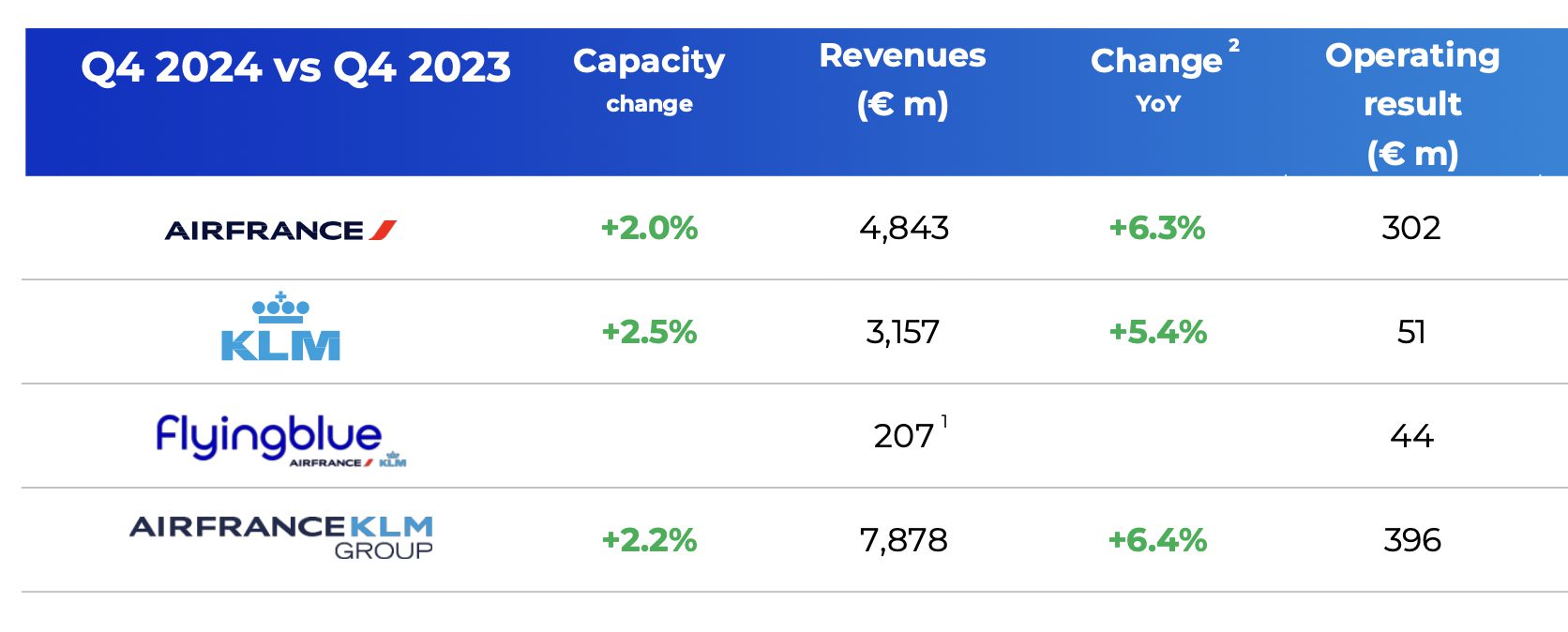Select Air France's +2.0% capacity change value
Viewport: 1568px width, 632px height.
point(649,228)
